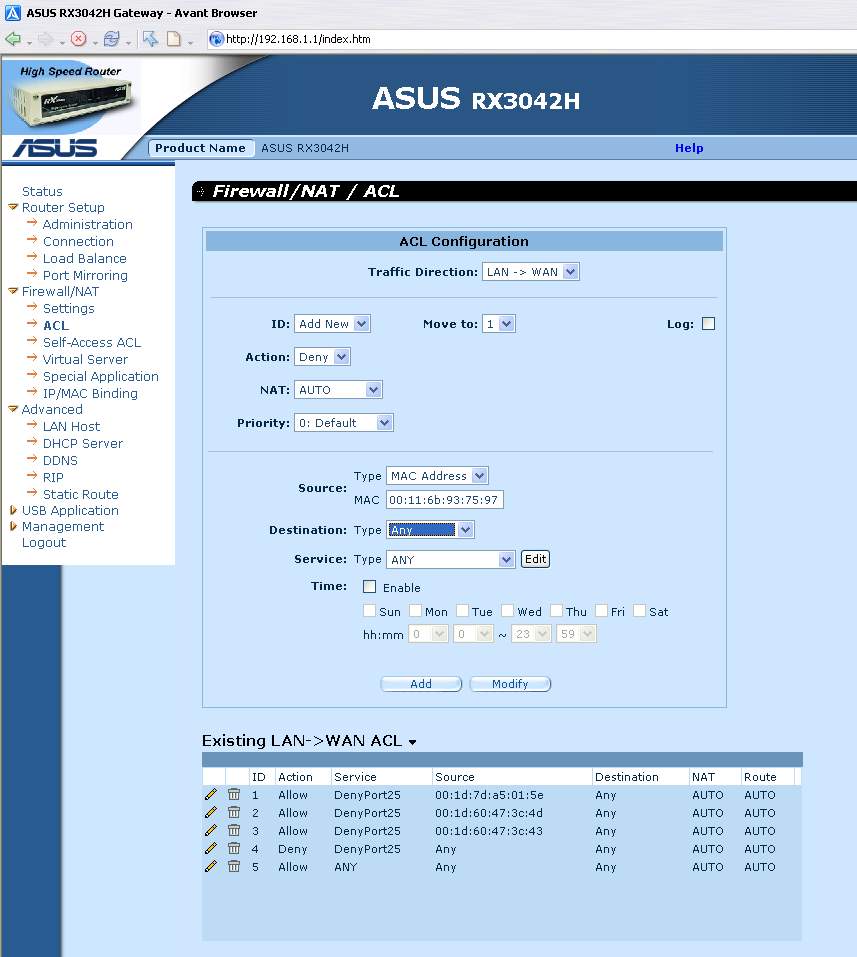Click the Source MAC address input field

tap(445, 500)
